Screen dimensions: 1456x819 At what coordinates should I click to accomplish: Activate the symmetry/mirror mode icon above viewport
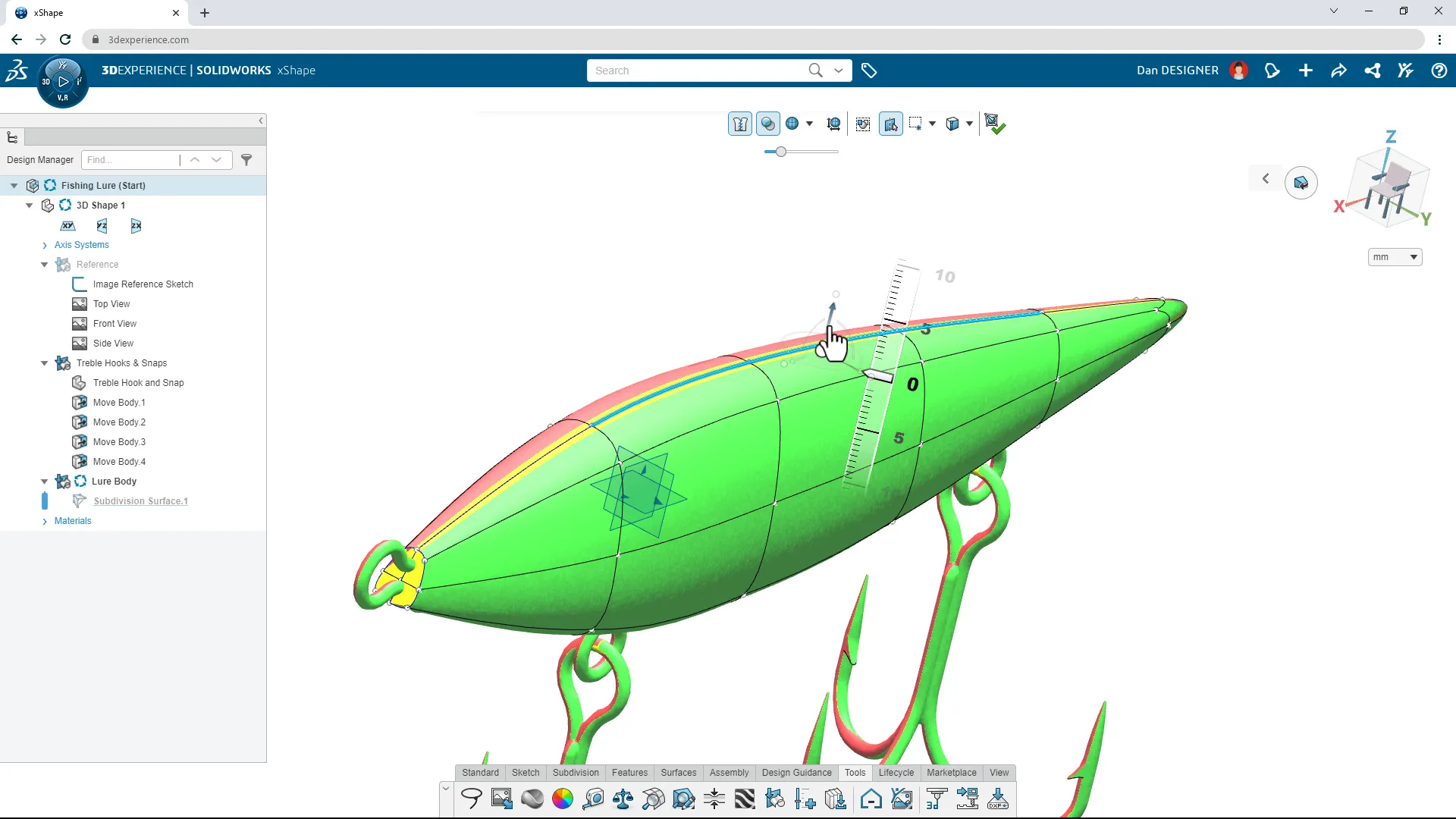click(x=891, y=124)
